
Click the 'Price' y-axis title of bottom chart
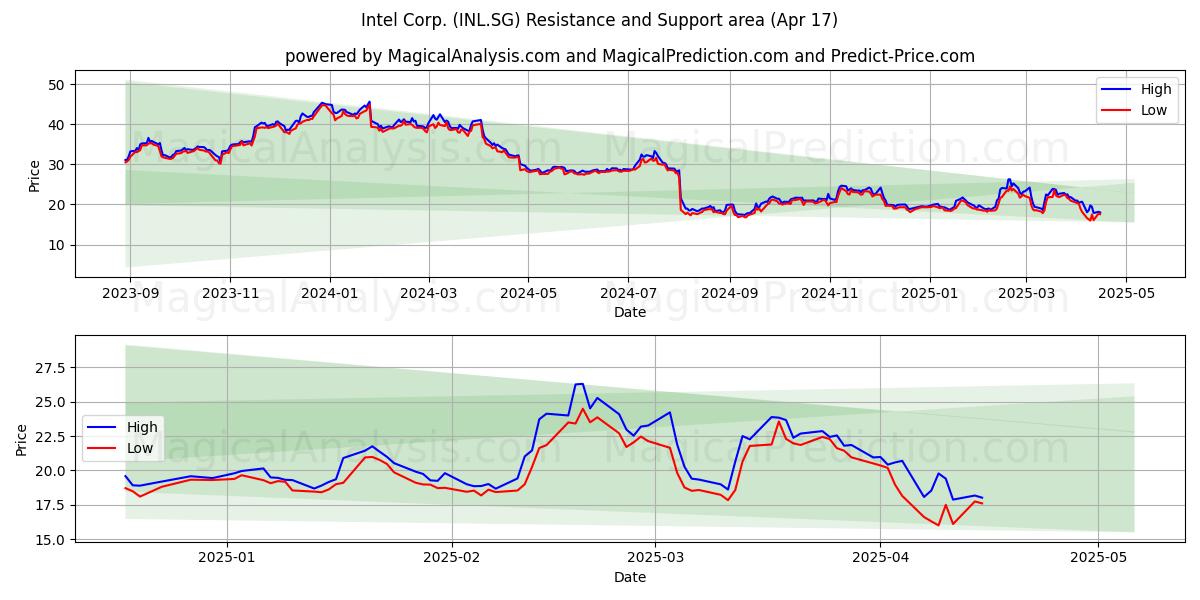[22, 440]
